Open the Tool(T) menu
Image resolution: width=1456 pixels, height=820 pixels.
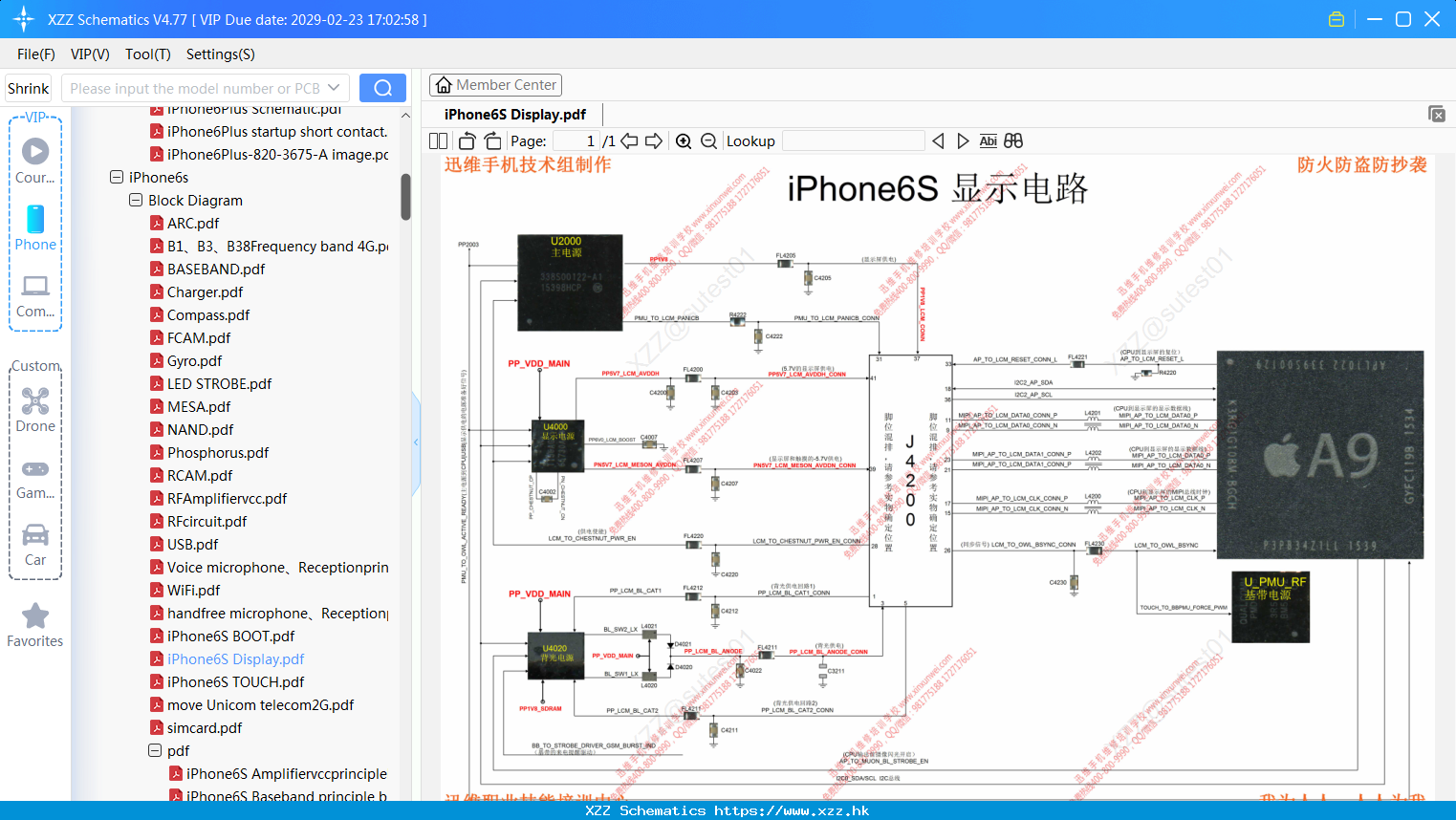[x=148, y=54]
